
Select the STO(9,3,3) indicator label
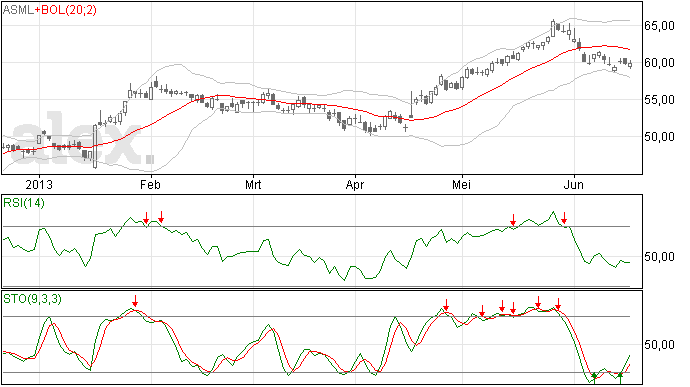click(x=33, y=299)
